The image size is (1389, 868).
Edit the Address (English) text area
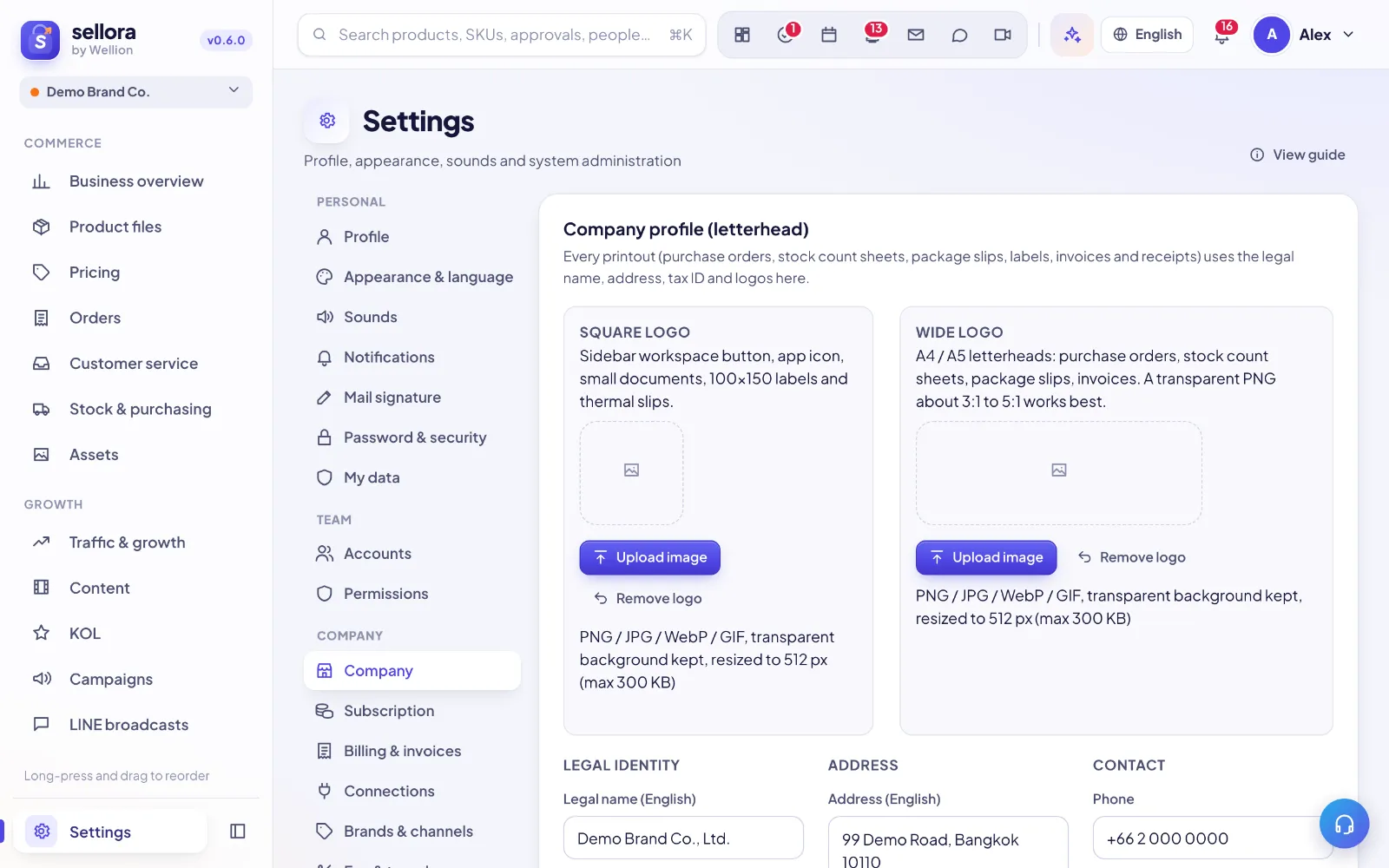(x=948, y=843)
